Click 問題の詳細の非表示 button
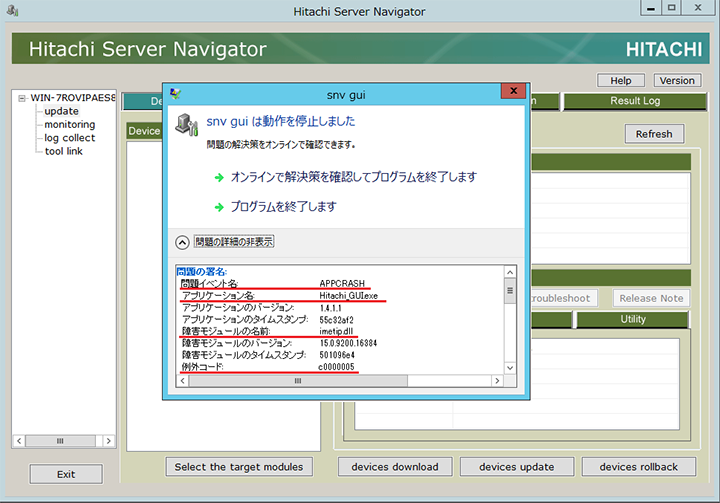The height and width of the screenshot is (503, 720). 234,242
